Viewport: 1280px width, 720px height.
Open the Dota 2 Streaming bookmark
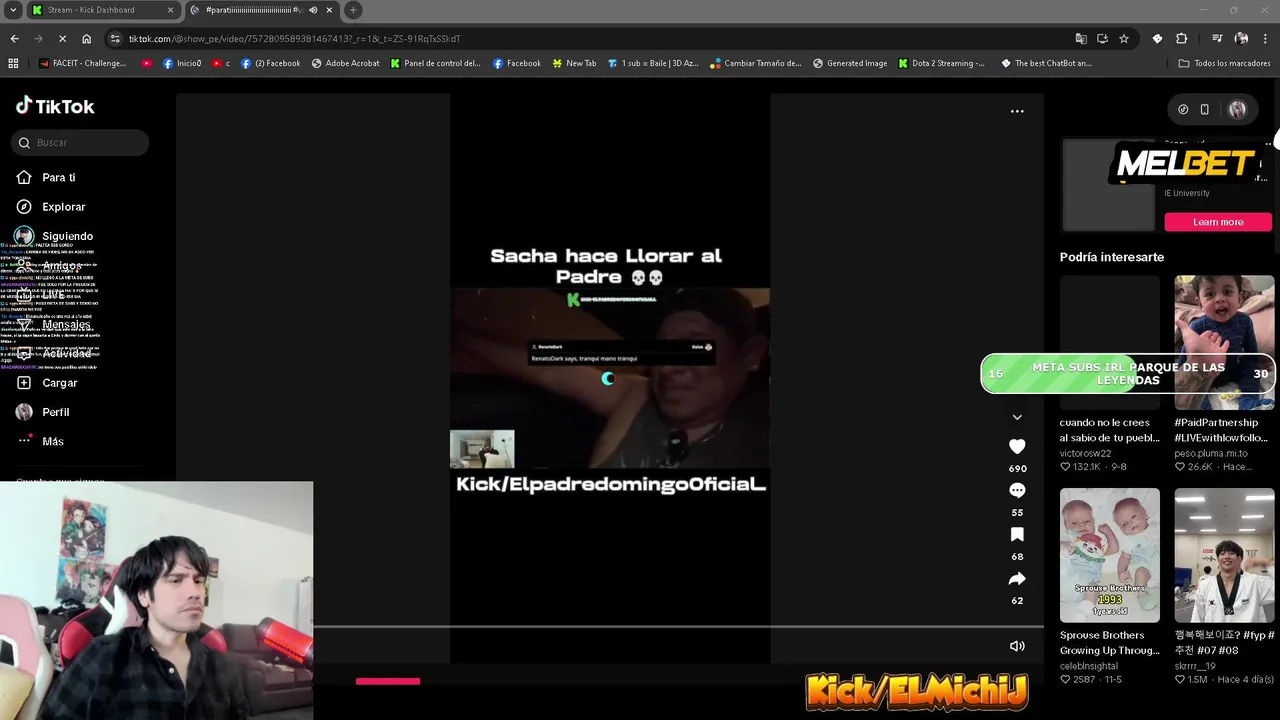coord(941,63)
